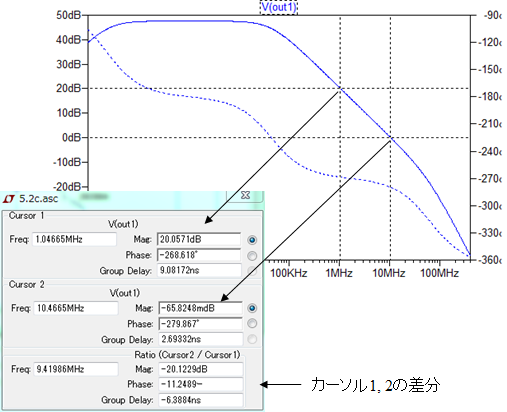Click Ratio Freq field 9.41986MHz
This screenshot has width=507, height=412.
pyautogui.click(x=76, y=369)
